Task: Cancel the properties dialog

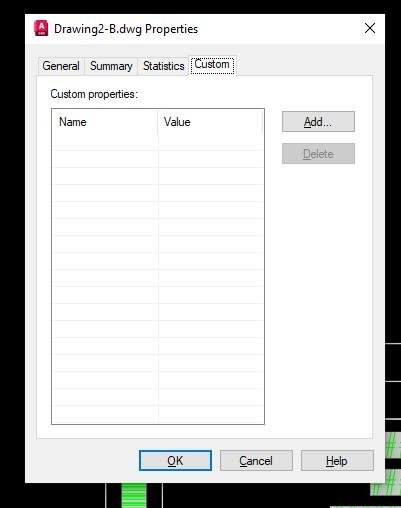Action: 256,461
